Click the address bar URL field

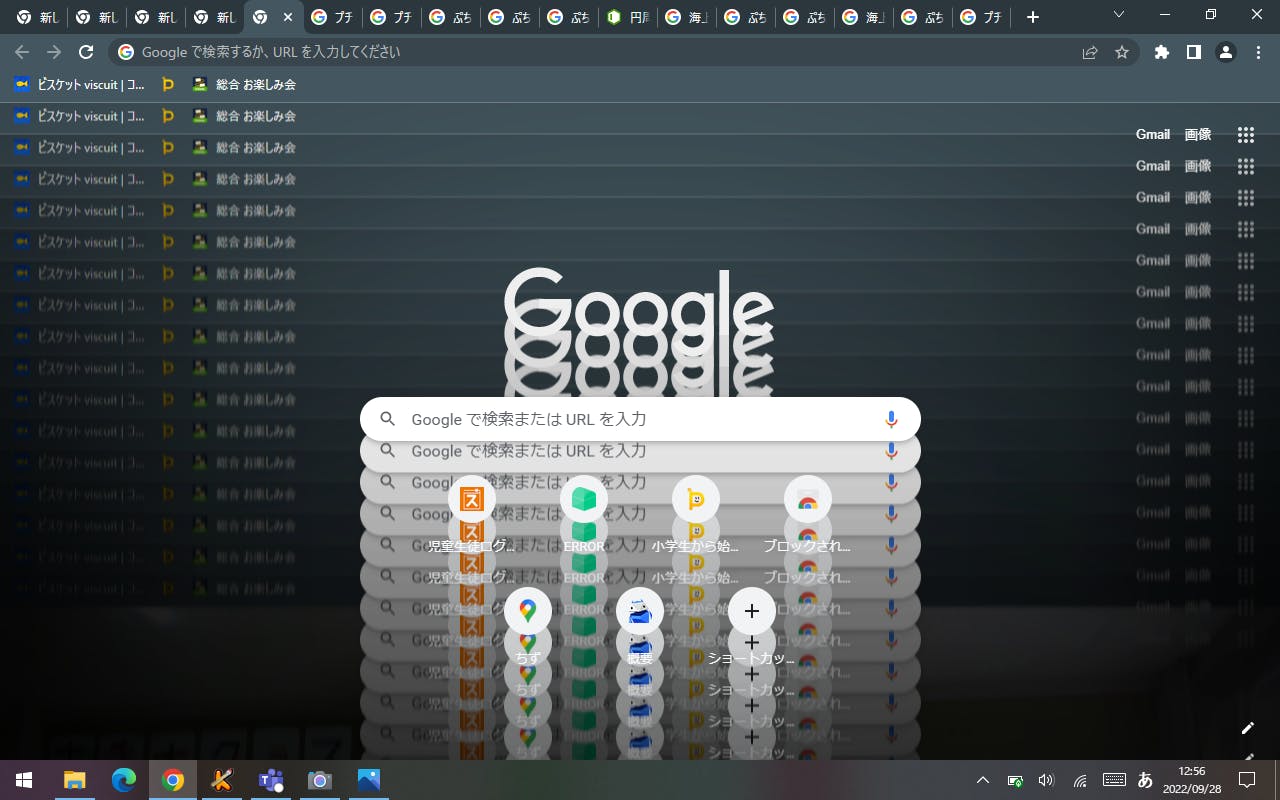600,52
